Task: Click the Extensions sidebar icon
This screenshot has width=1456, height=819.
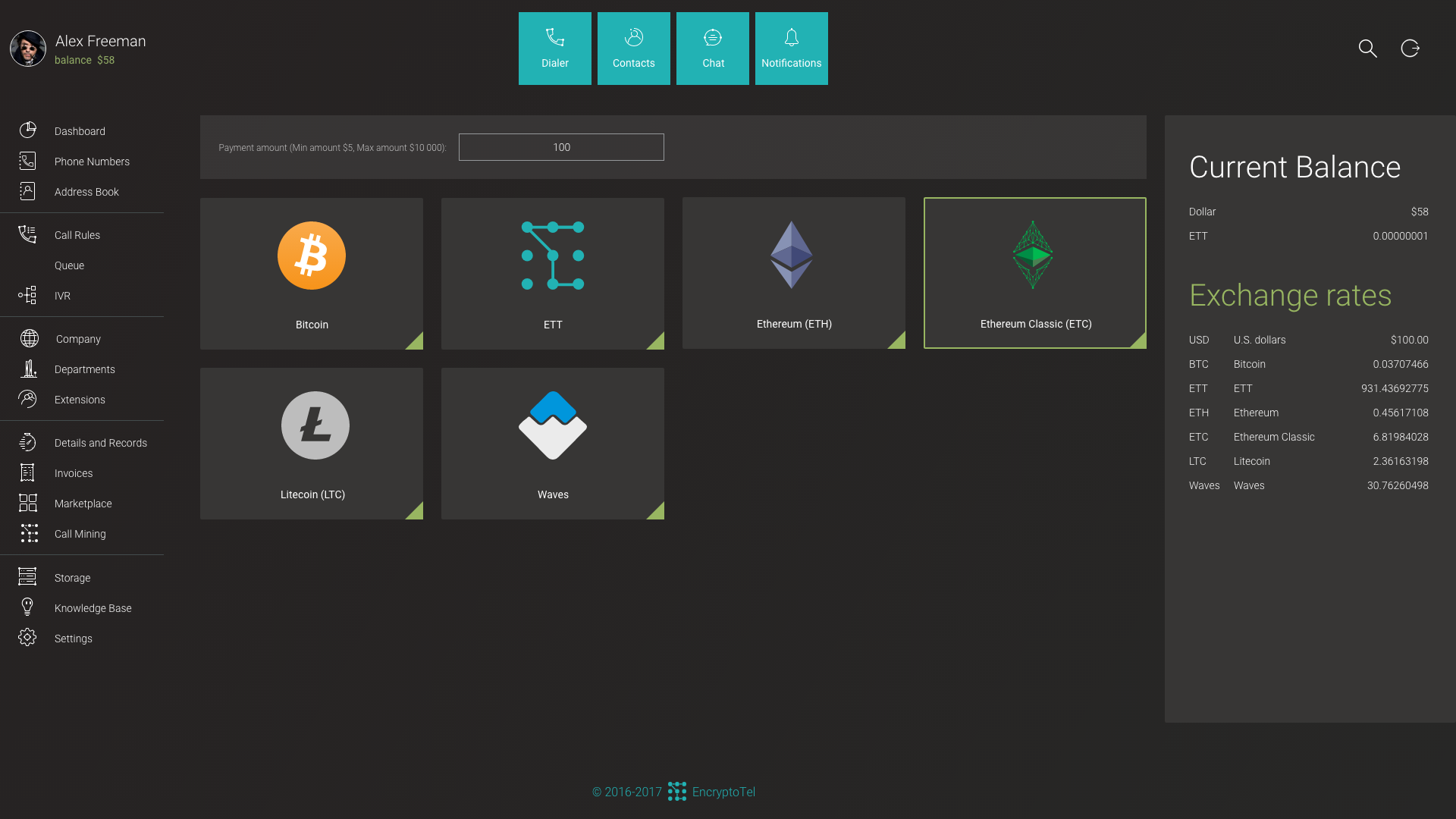Action: coord(28,399)
